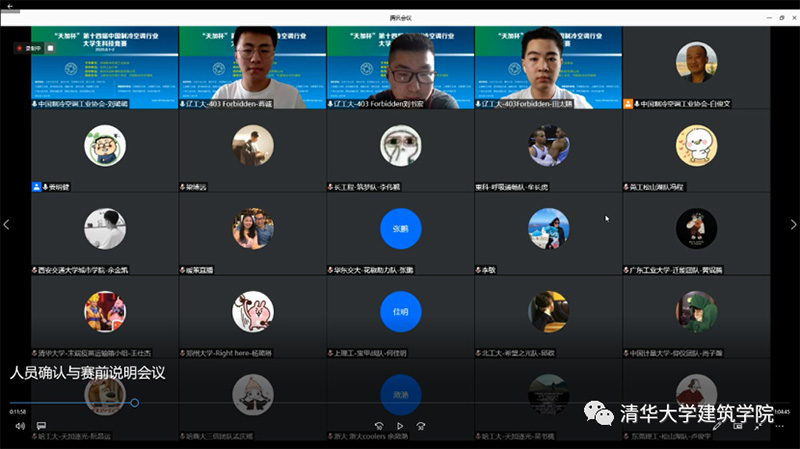
Task: Open the pencil edit tools
Action: [717, 426]
